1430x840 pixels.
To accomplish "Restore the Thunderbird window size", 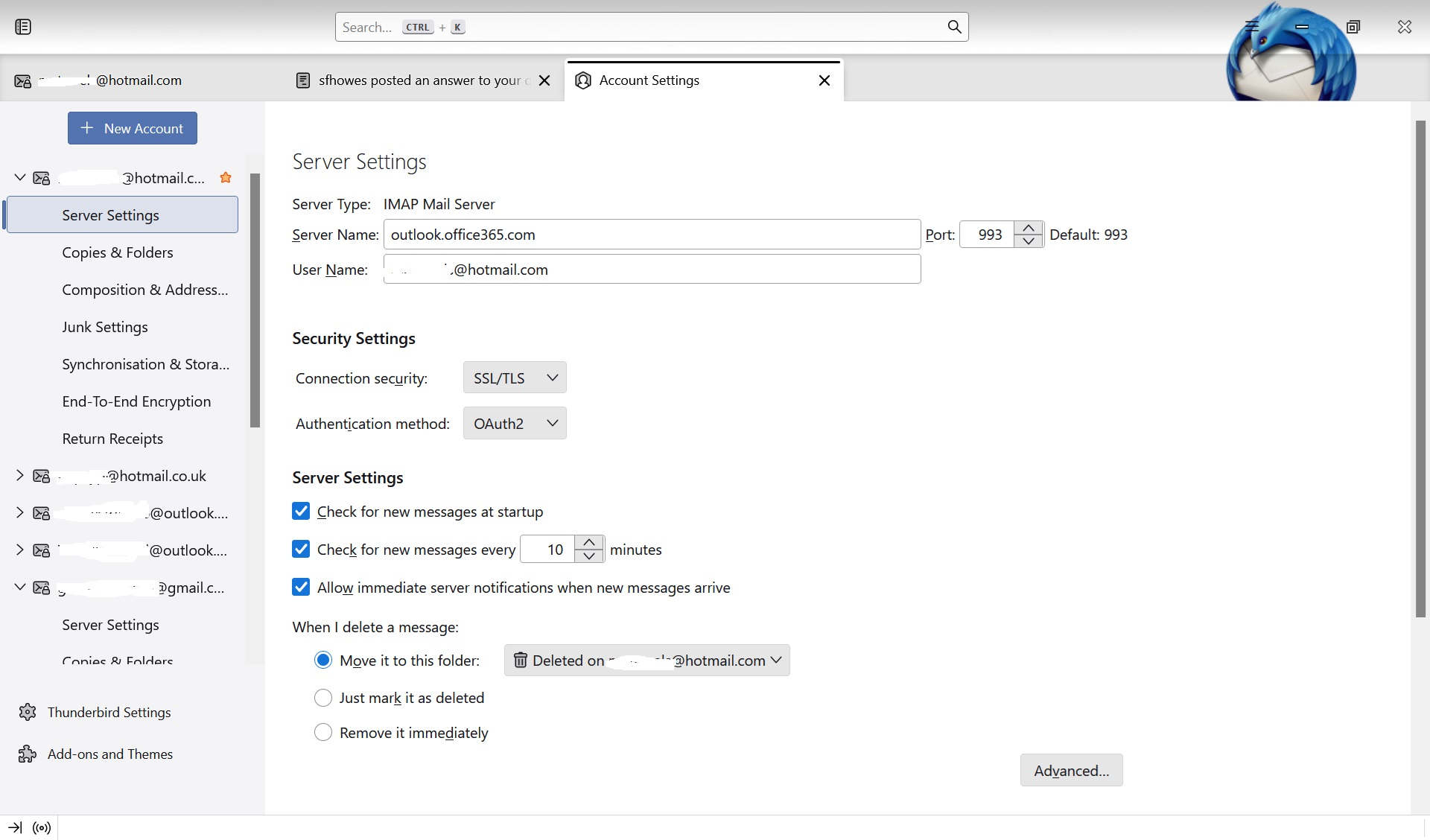I will [x=1353, y=27].
